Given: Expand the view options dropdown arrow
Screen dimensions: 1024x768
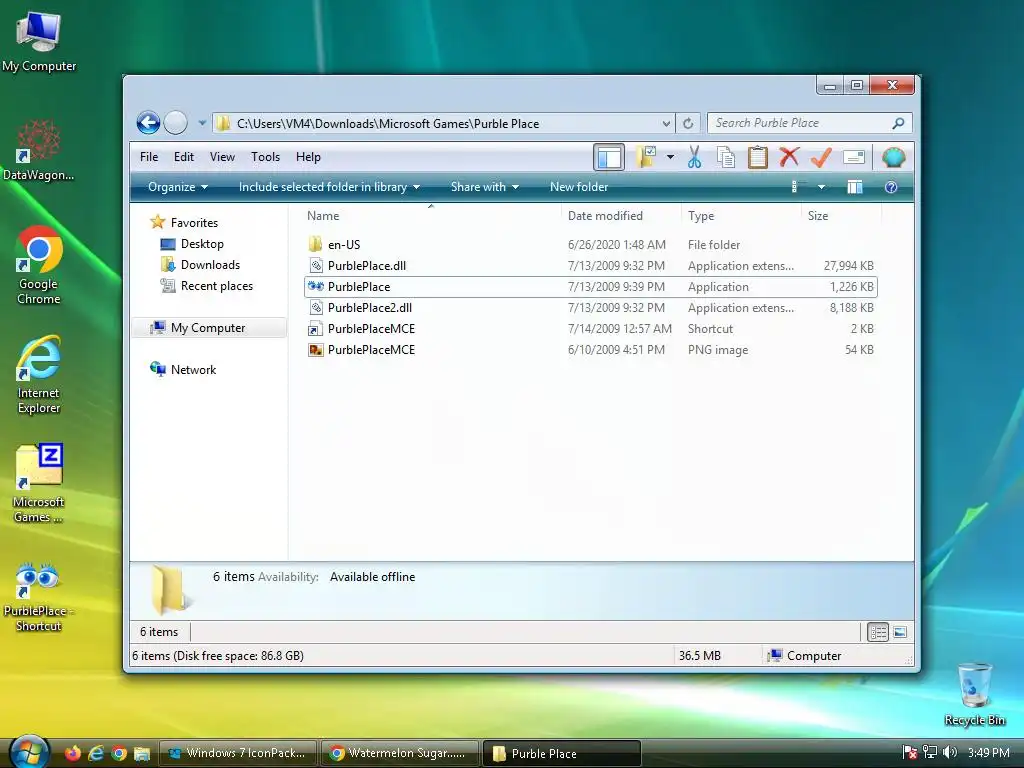Looking at the screenshot, I should (x=822, y=187).
